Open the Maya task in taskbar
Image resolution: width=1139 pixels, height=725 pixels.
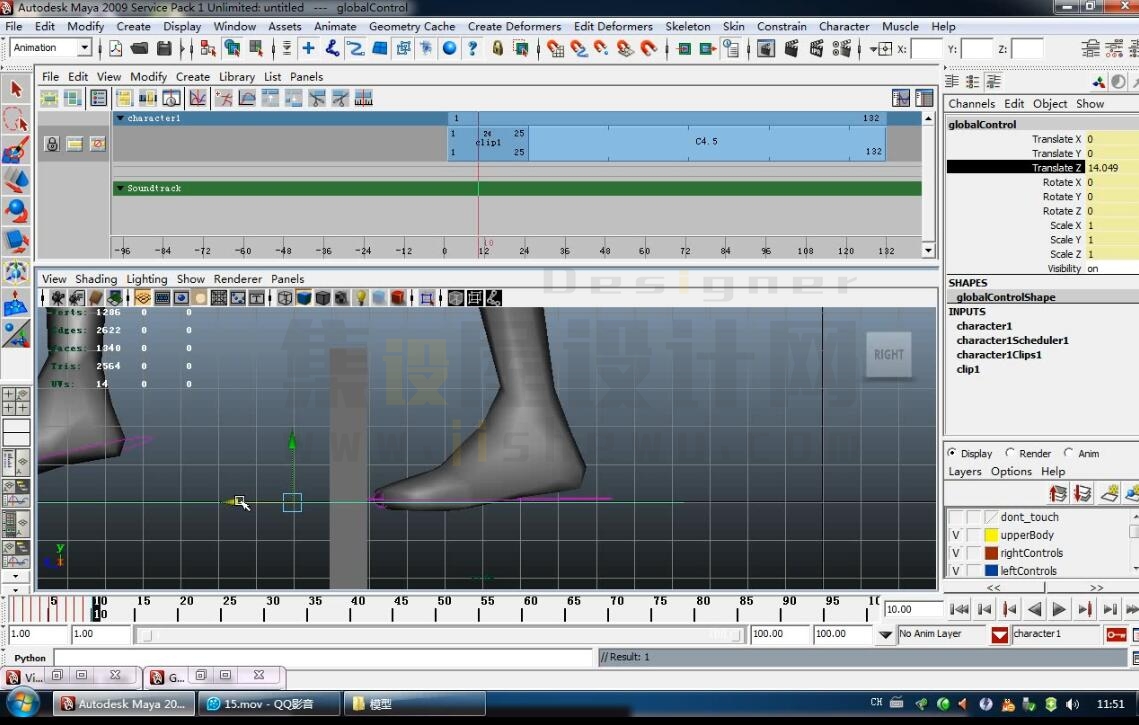click(123, 703)
